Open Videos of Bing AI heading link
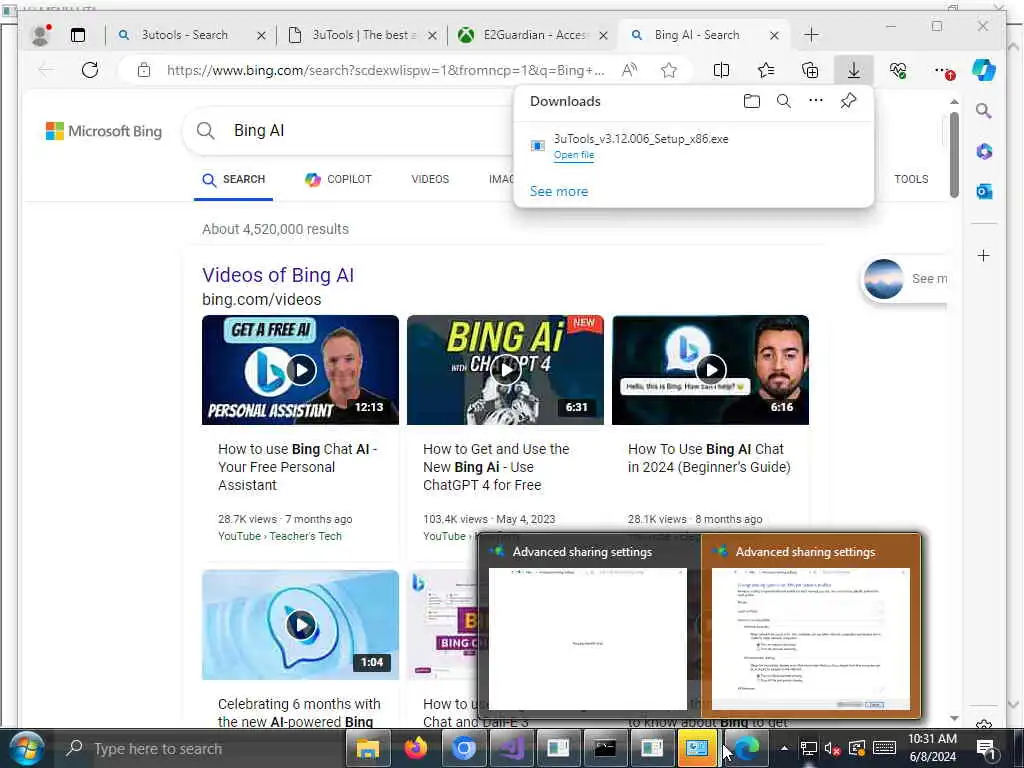1024x768 pixels. [278, 275]
